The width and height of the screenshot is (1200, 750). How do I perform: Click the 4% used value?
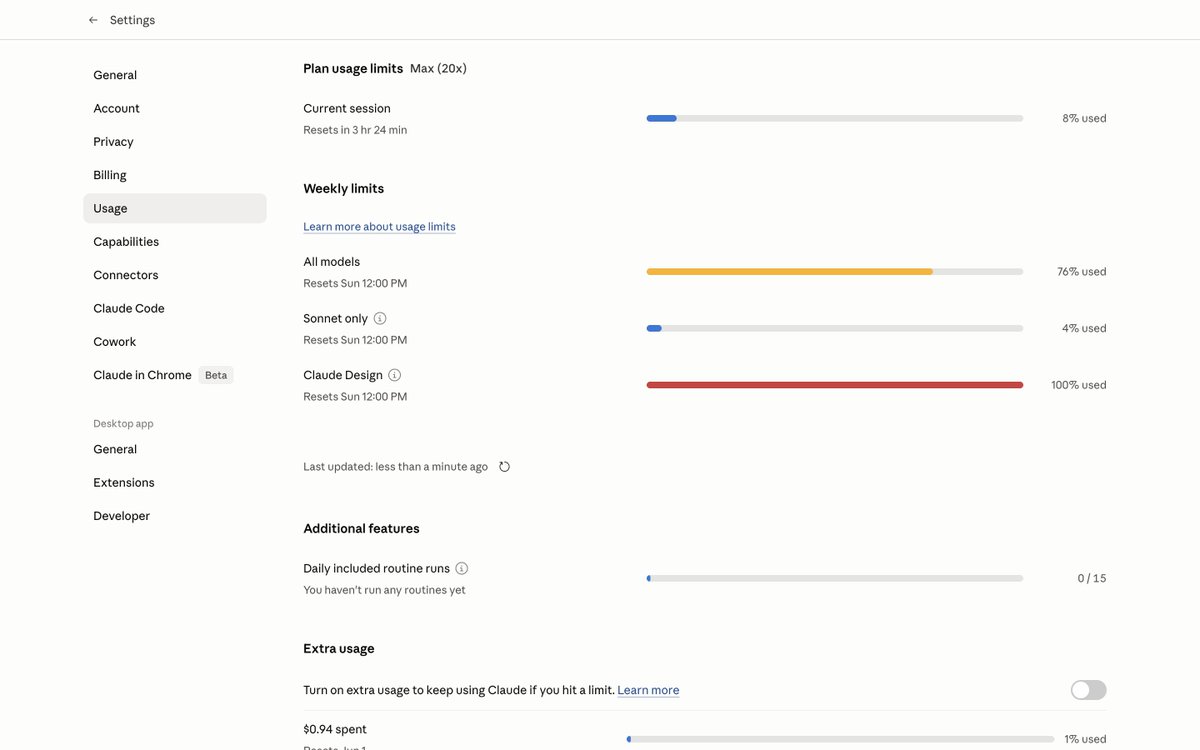point(1084,328)
